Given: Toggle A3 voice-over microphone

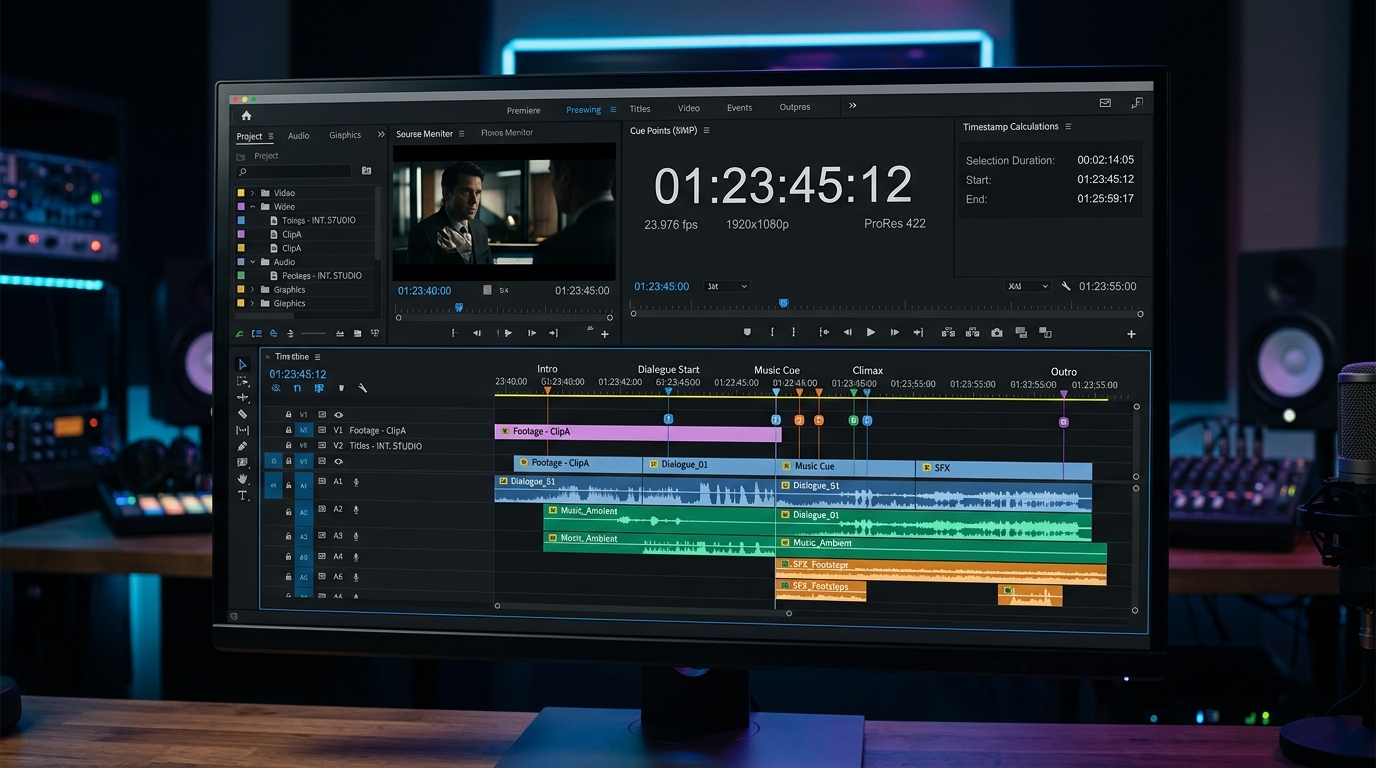Looking at the screenshot, I should [x=356, y=536].
